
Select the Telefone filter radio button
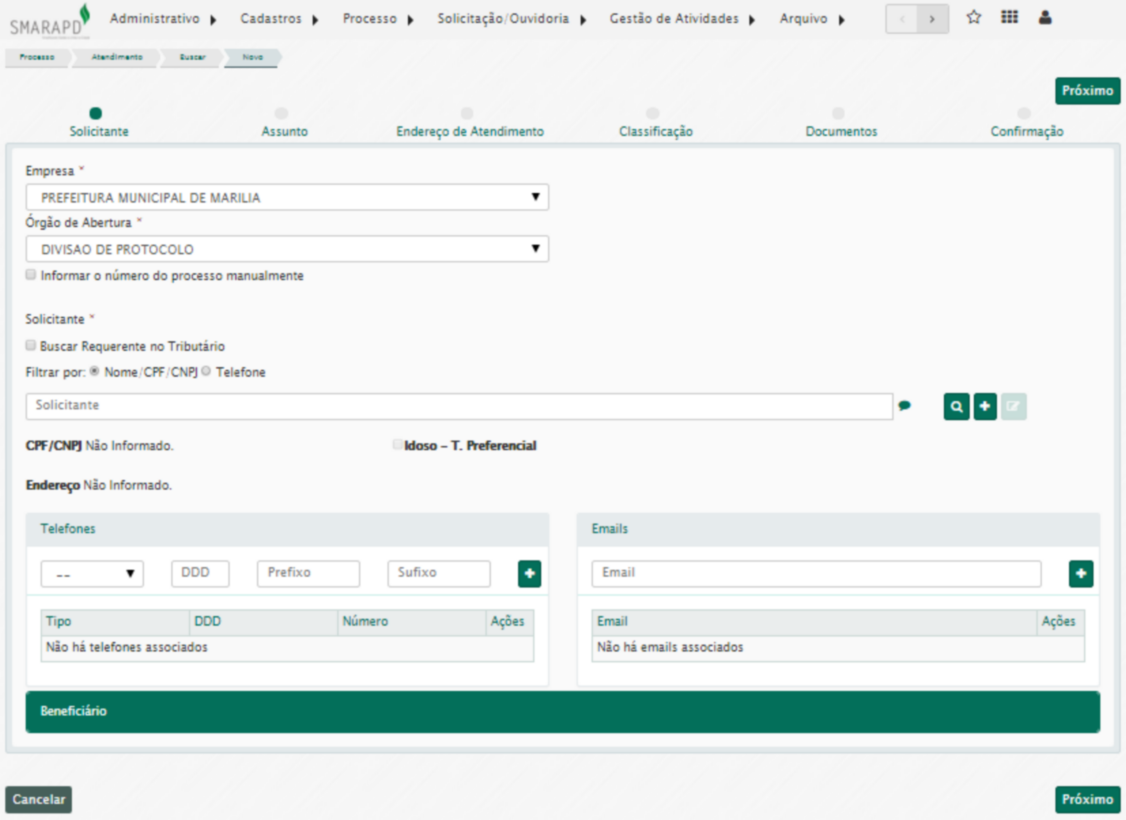(x=207, y=372)
